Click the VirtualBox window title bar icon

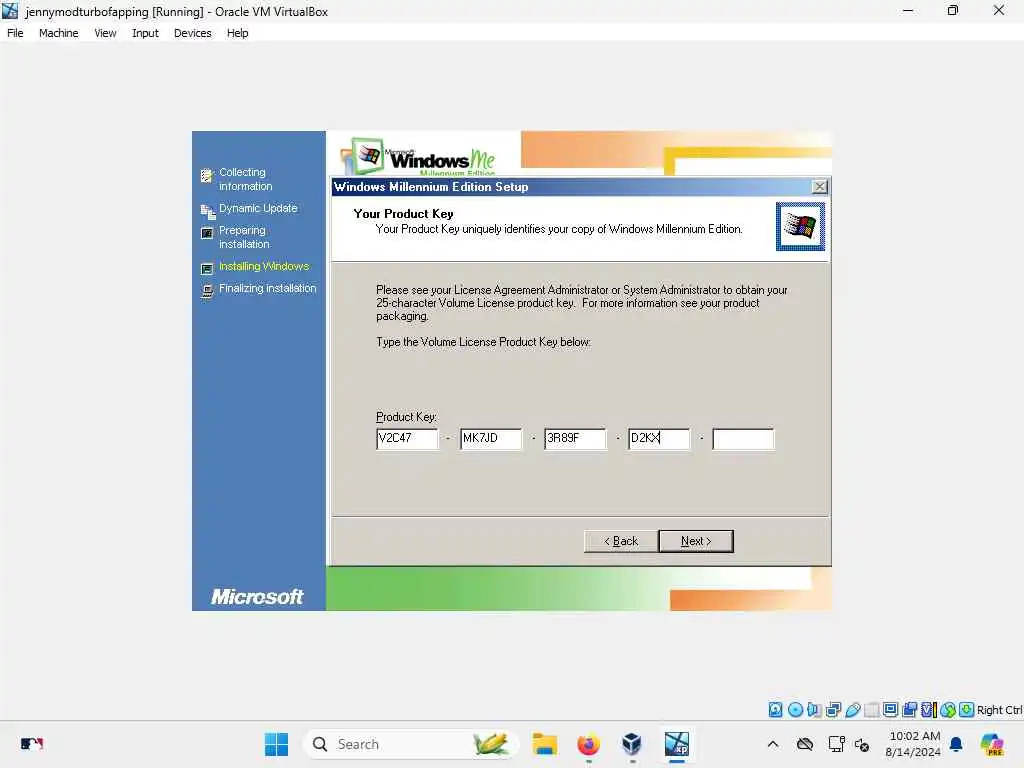click(x=10, y=11)
